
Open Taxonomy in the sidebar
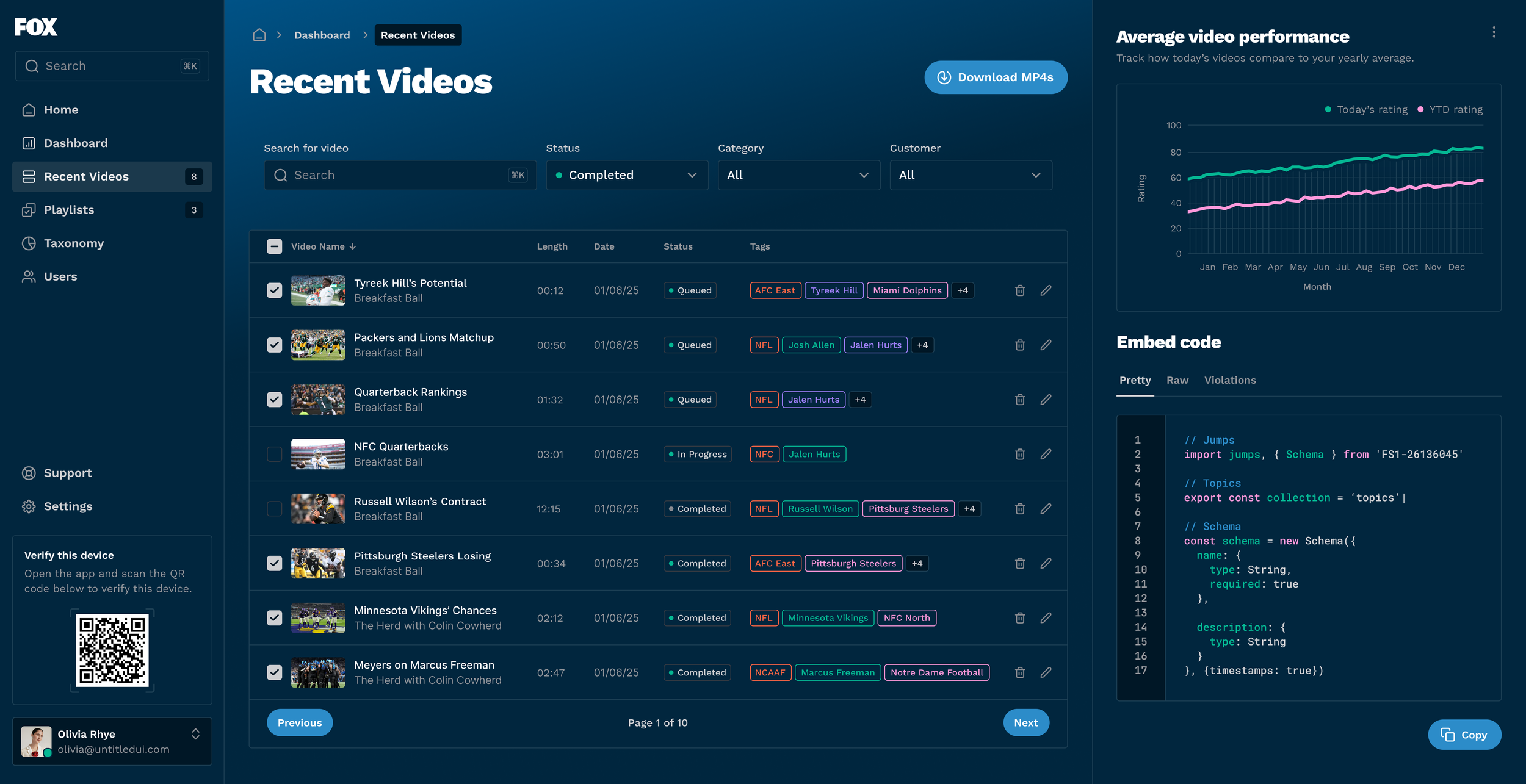point(112,243)
